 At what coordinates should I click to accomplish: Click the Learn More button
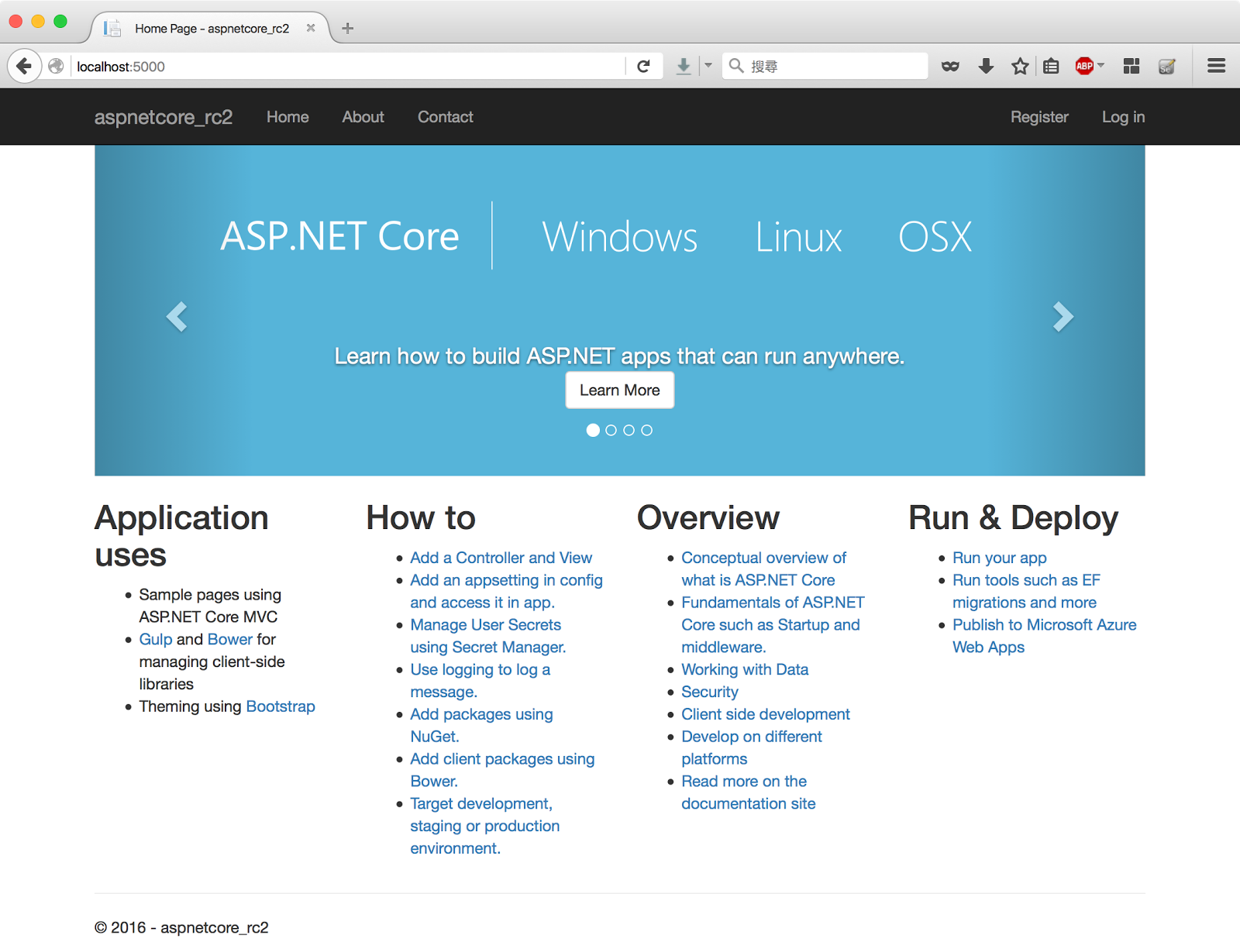click(620, 390)
